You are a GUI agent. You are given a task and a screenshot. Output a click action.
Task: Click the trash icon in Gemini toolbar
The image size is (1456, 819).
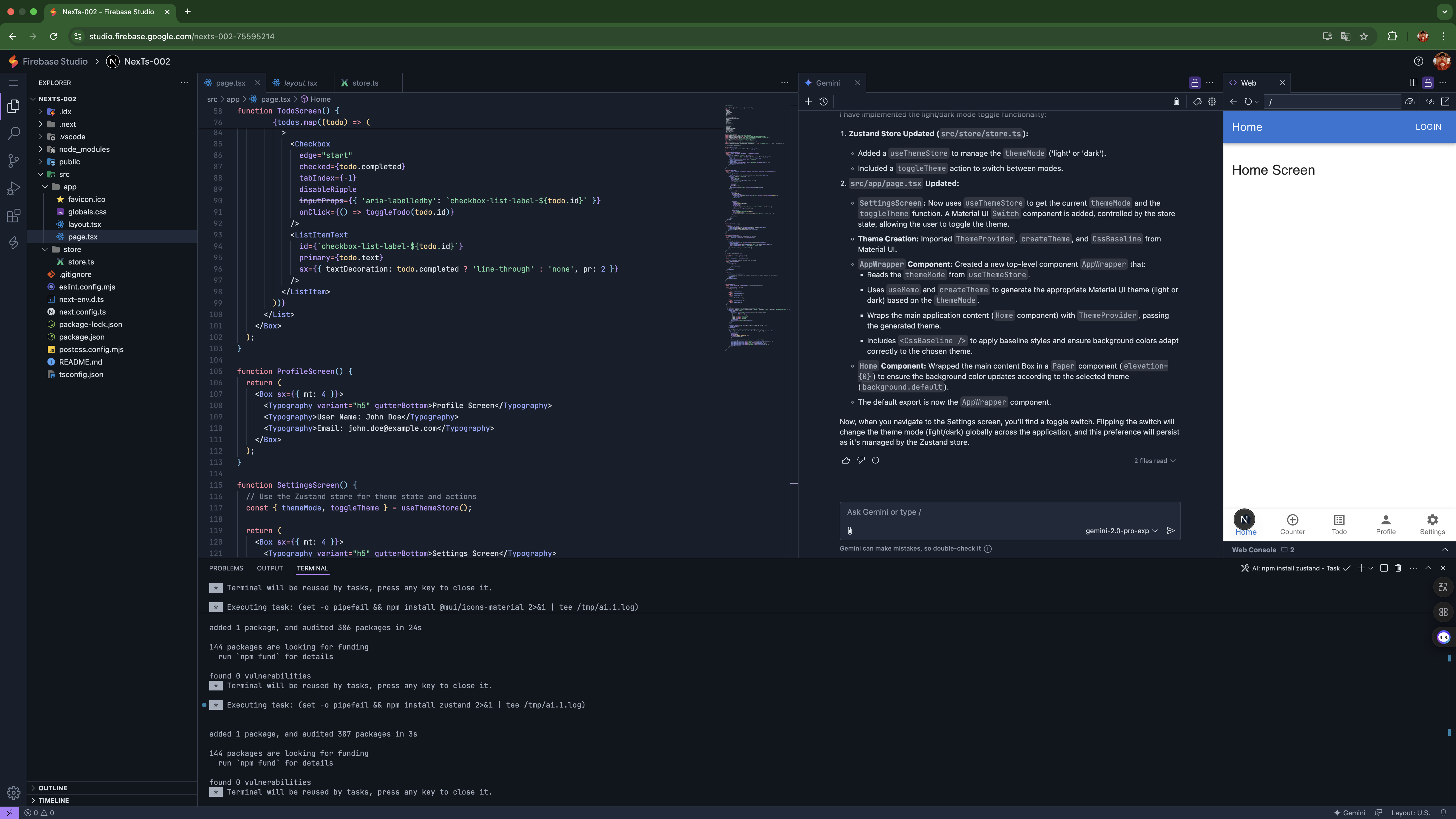point(1176,102)
